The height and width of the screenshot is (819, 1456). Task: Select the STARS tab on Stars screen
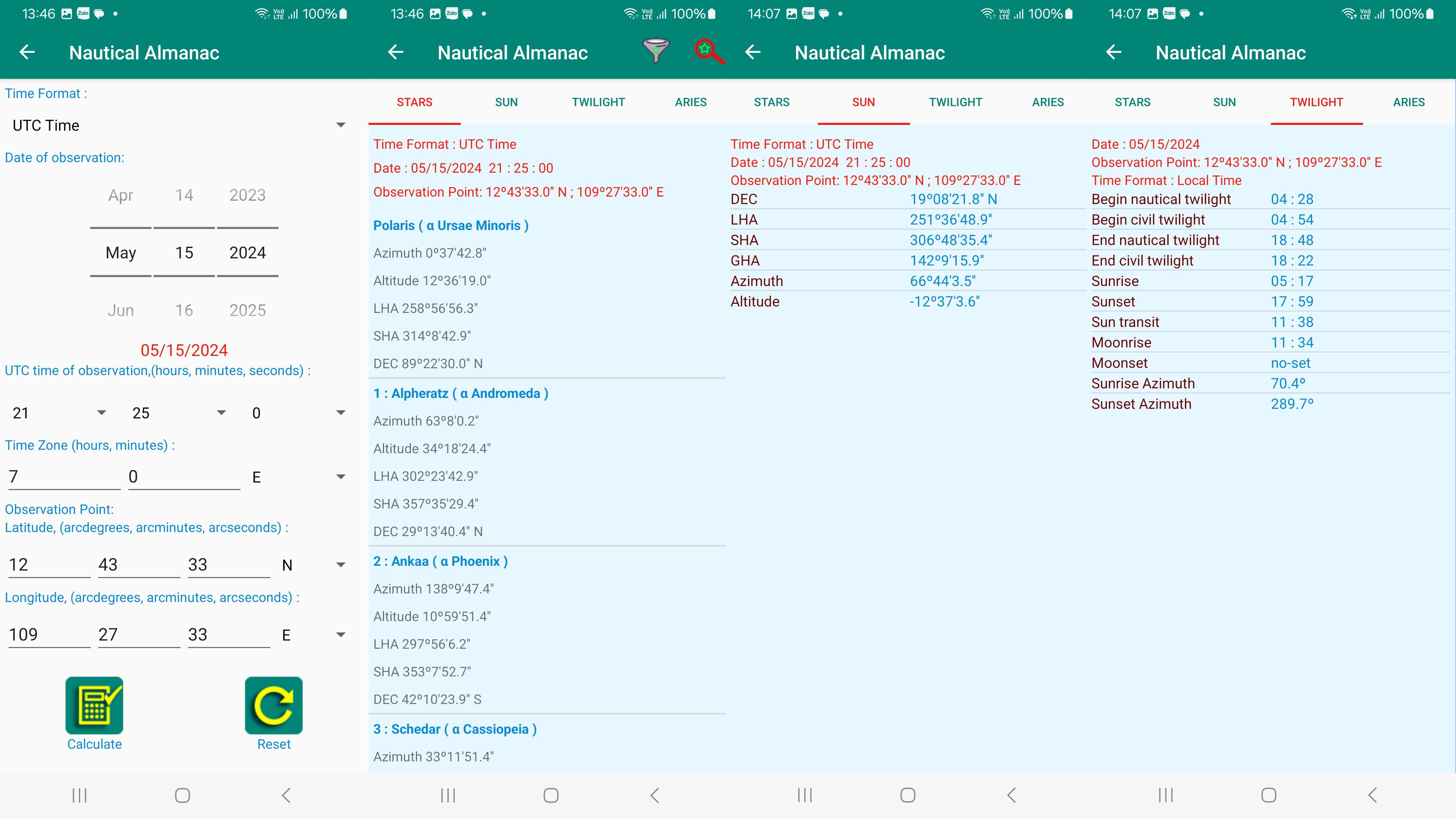(x=414, y=102)
